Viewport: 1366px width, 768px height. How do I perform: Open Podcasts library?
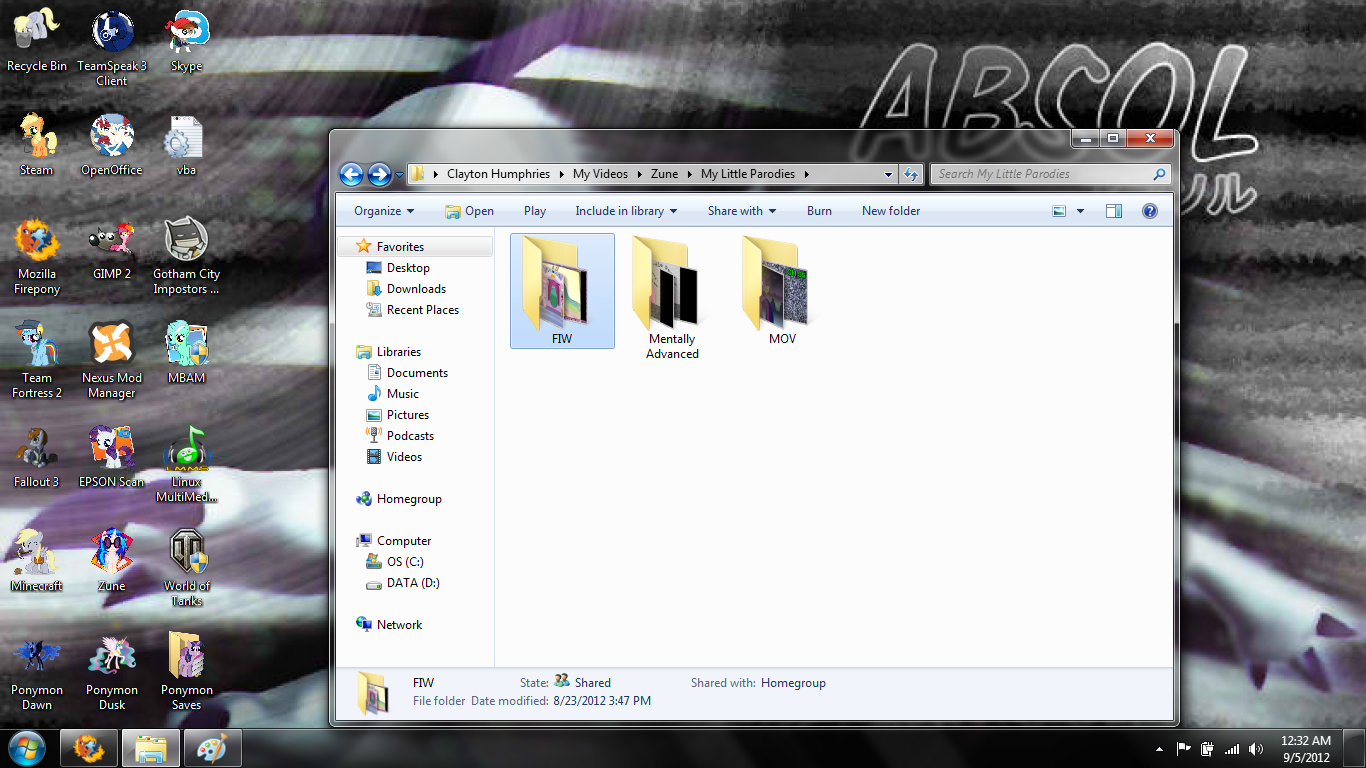[410, 436]
